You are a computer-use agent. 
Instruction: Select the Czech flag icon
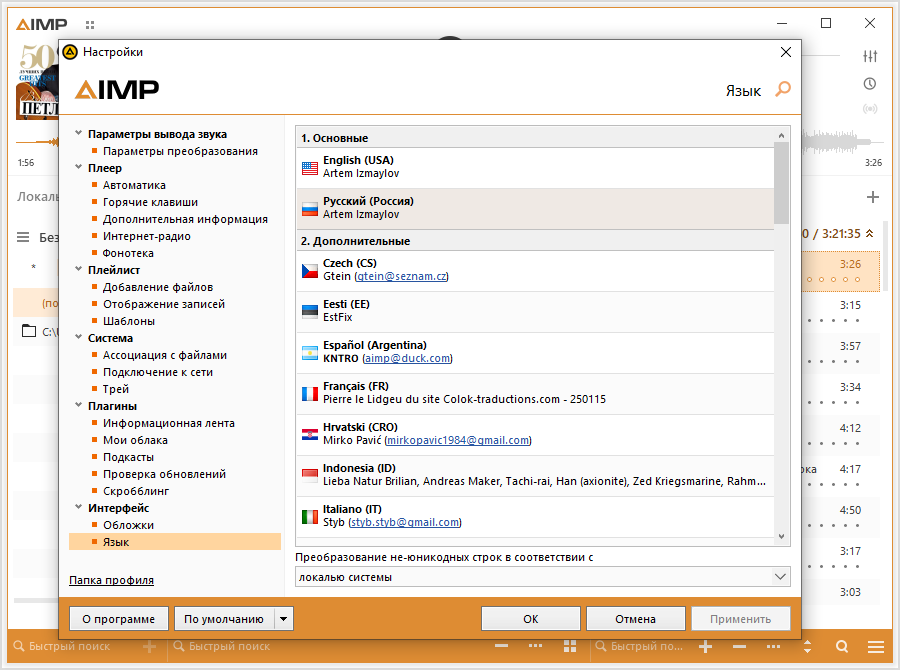[x=310, y=270]
